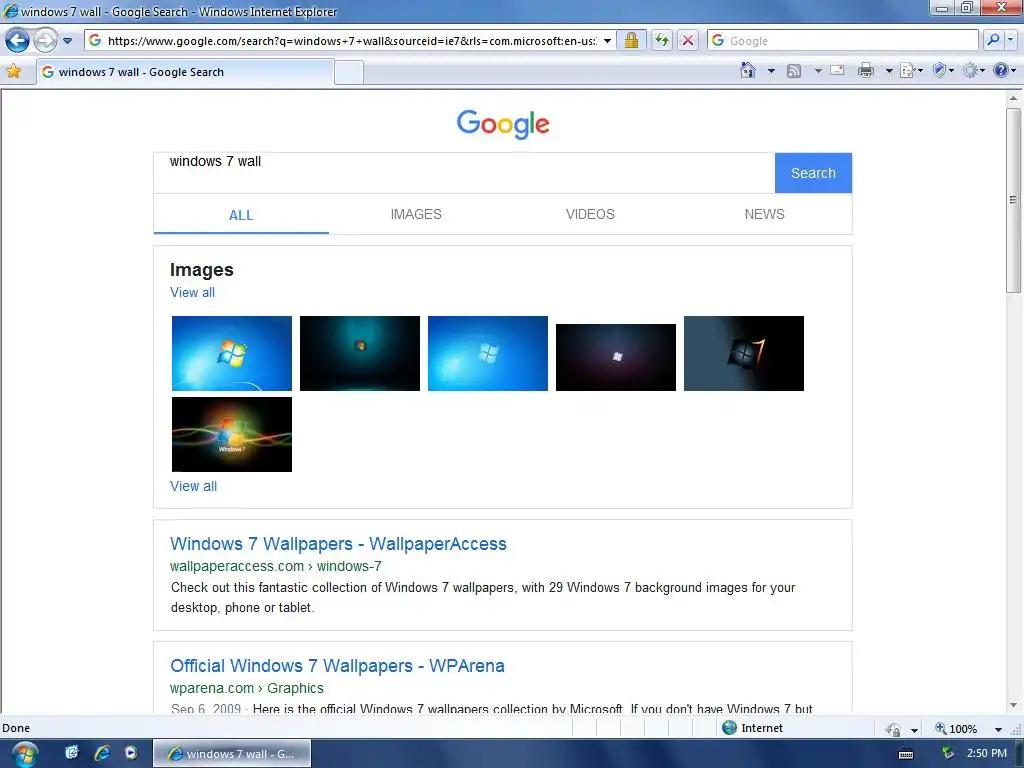Open the Page menu icon
Viewport: 1024px width, 768px height.
tap(911, 71)
